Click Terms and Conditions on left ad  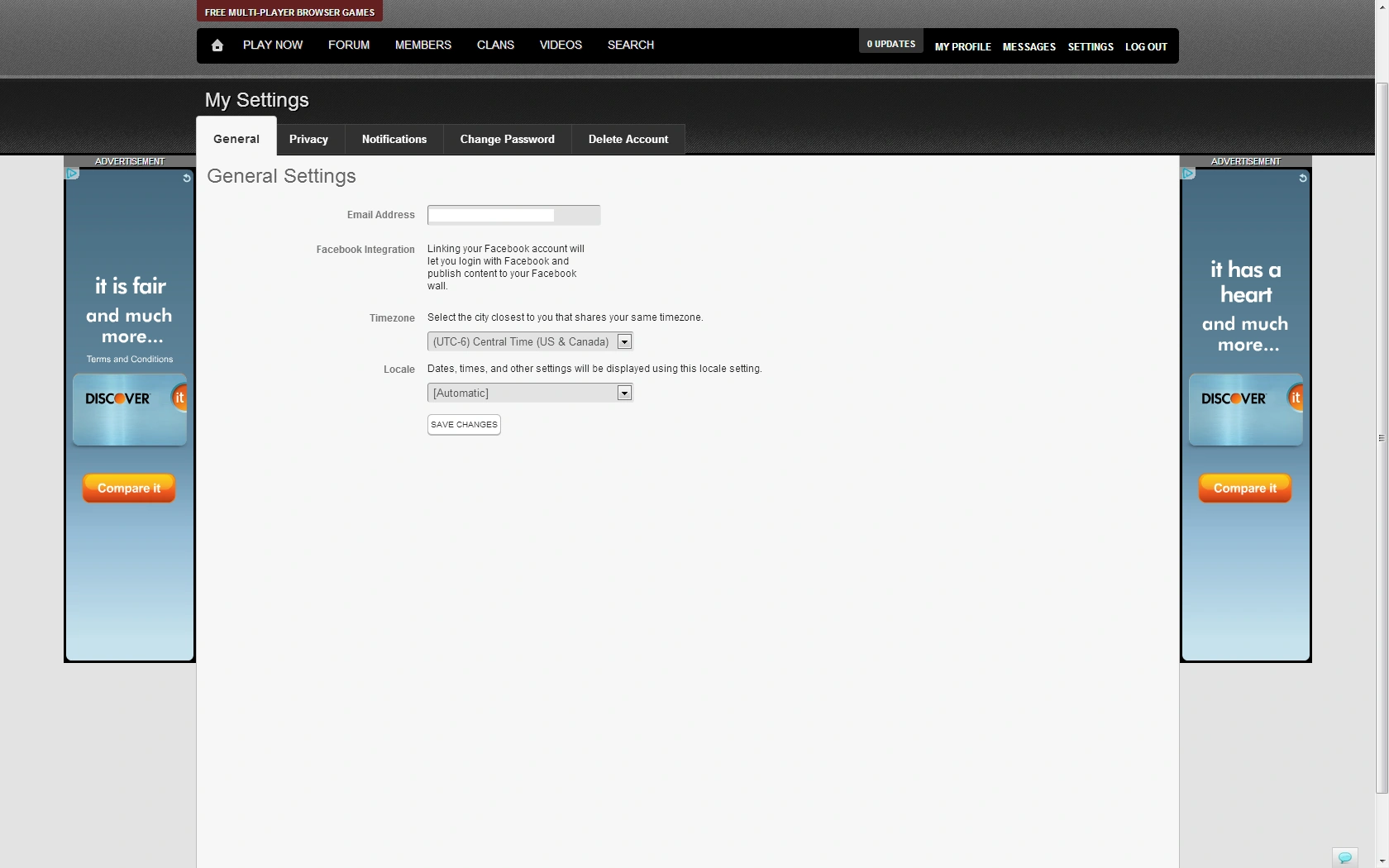130,359
